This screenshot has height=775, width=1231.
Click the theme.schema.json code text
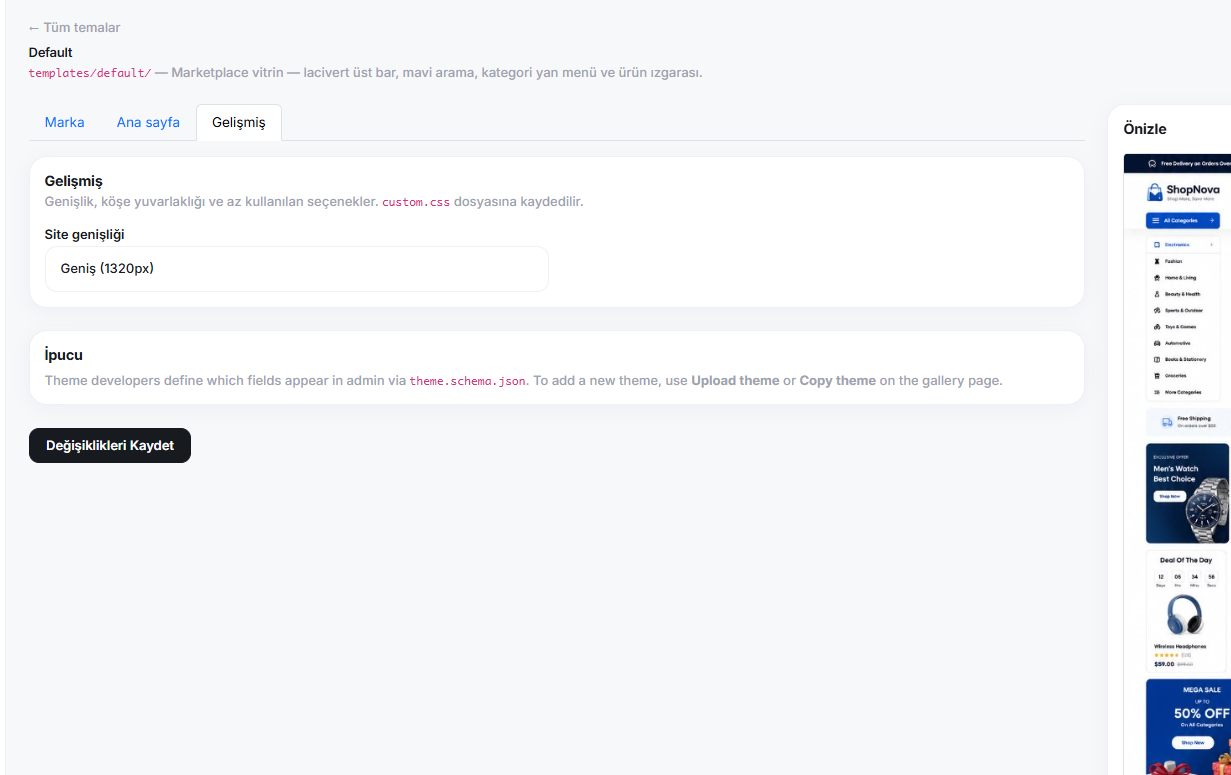468,381
